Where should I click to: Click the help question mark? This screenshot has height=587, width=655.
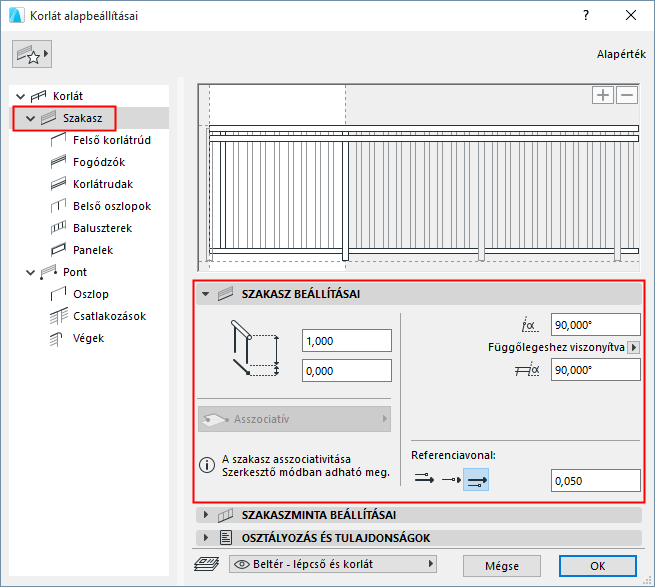(586, 15)
